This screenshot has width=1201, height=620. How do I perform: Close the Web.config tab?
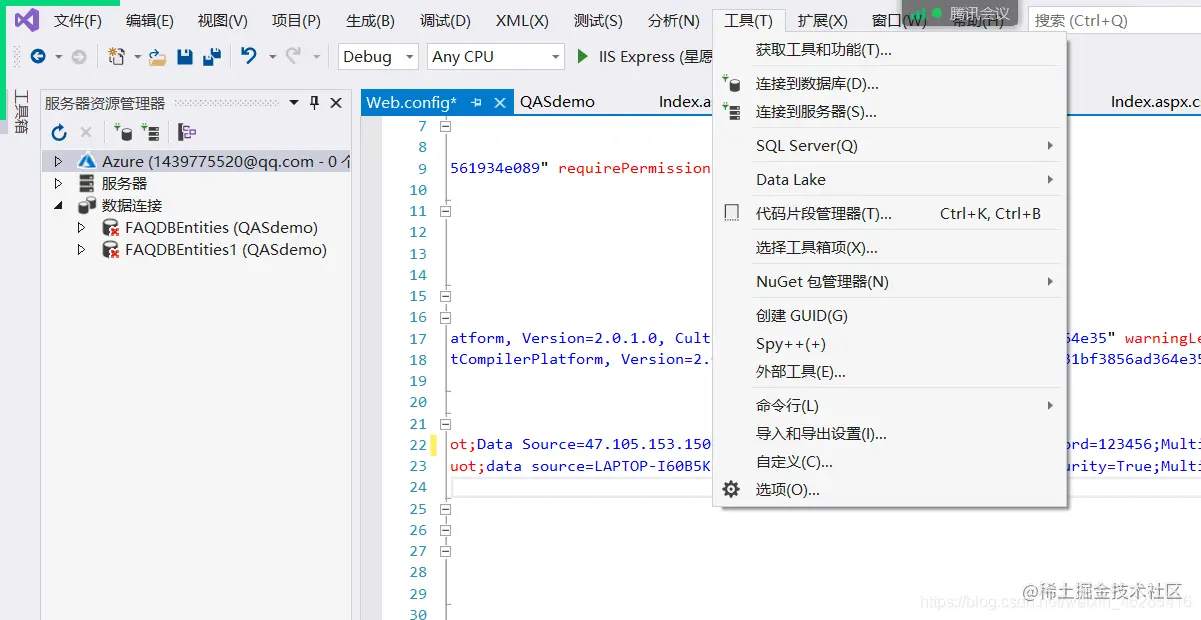tap(498, 102)
